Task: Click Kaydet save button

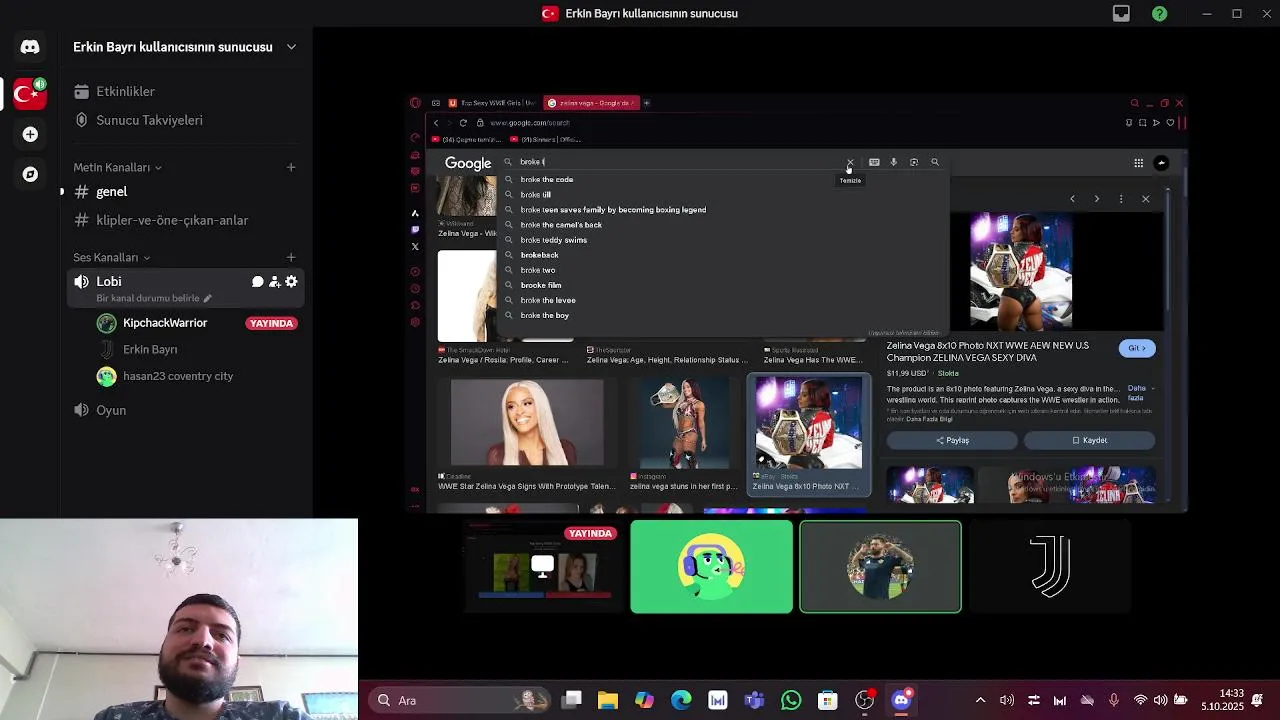Action: point(1089,440)
